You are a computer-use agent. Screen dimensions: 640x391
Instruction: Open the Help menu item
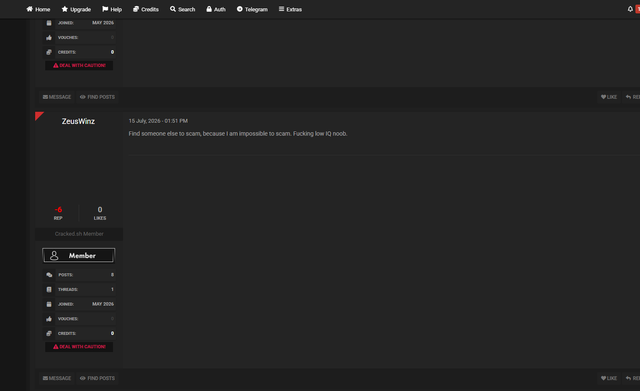[112, 9]
